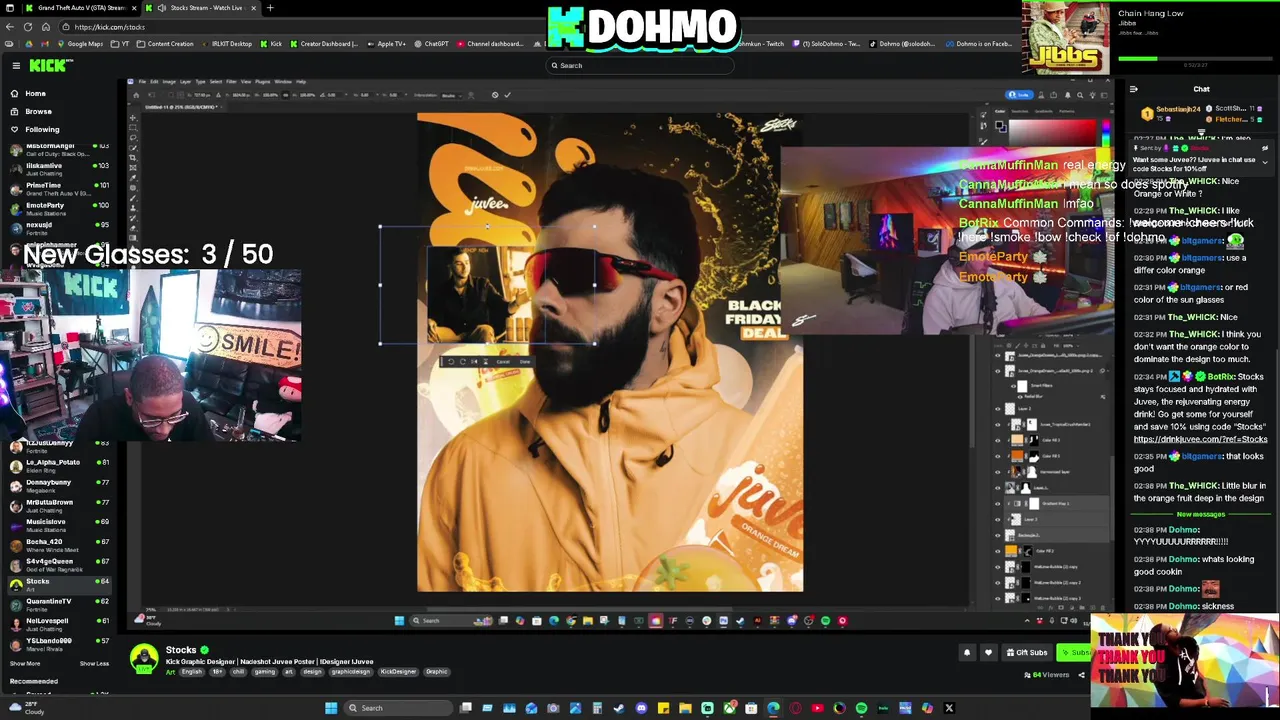Click foreground color swatch in Color panel
This screenshot has height=720, width=1280.
pyautogui.click(x=999, y=125)
